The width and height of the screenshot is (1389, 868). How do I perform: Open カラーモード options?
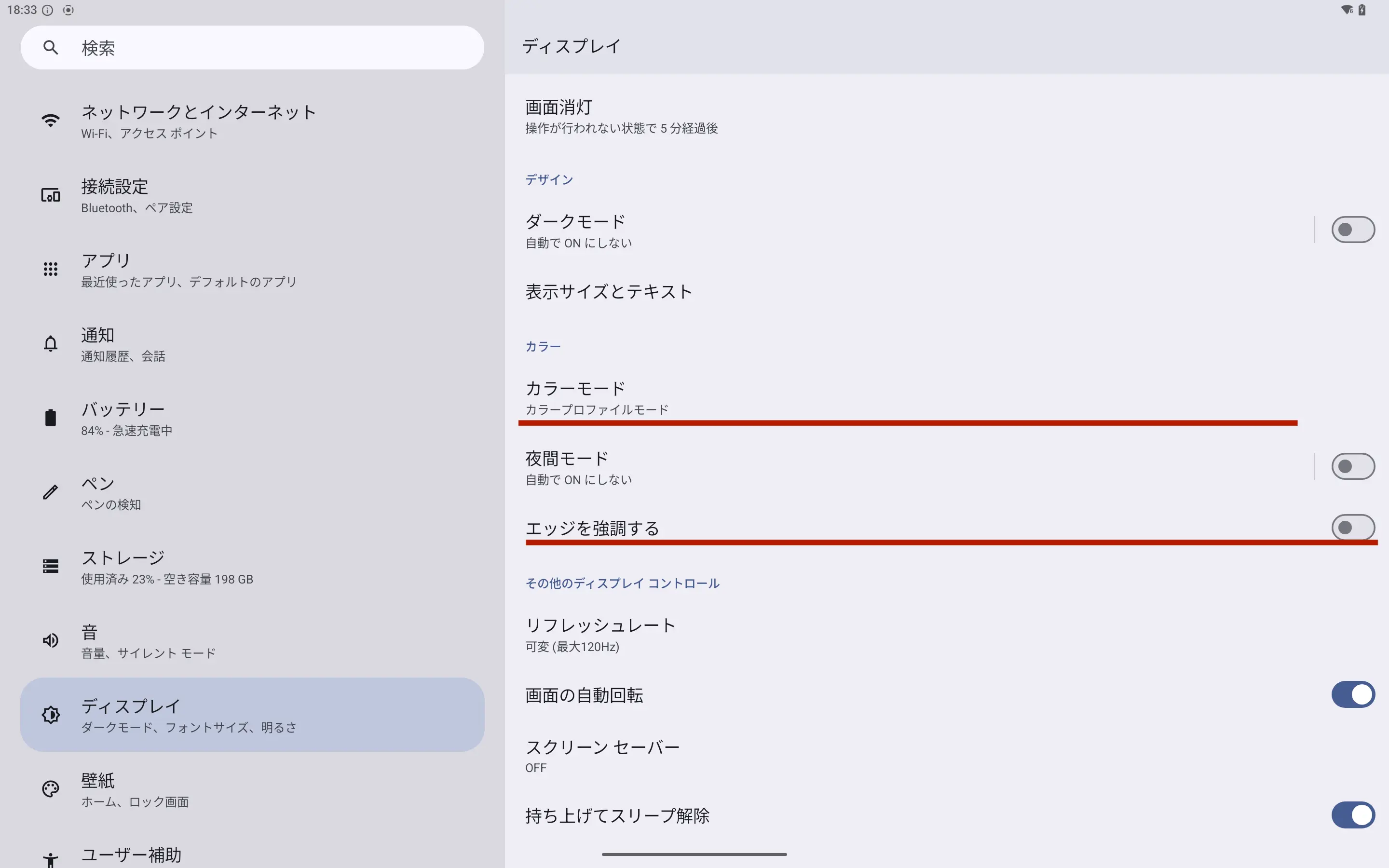[x=947, y=397]
